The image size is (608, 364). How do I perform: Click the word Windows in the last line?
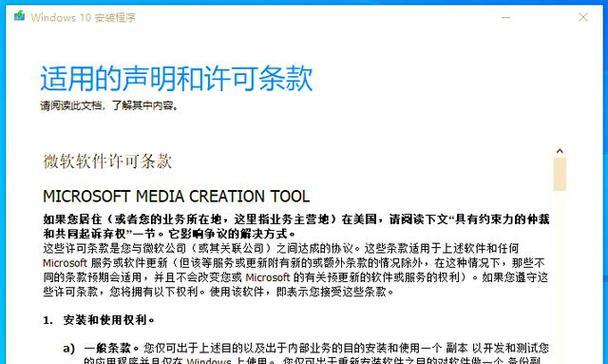(209, 361)
